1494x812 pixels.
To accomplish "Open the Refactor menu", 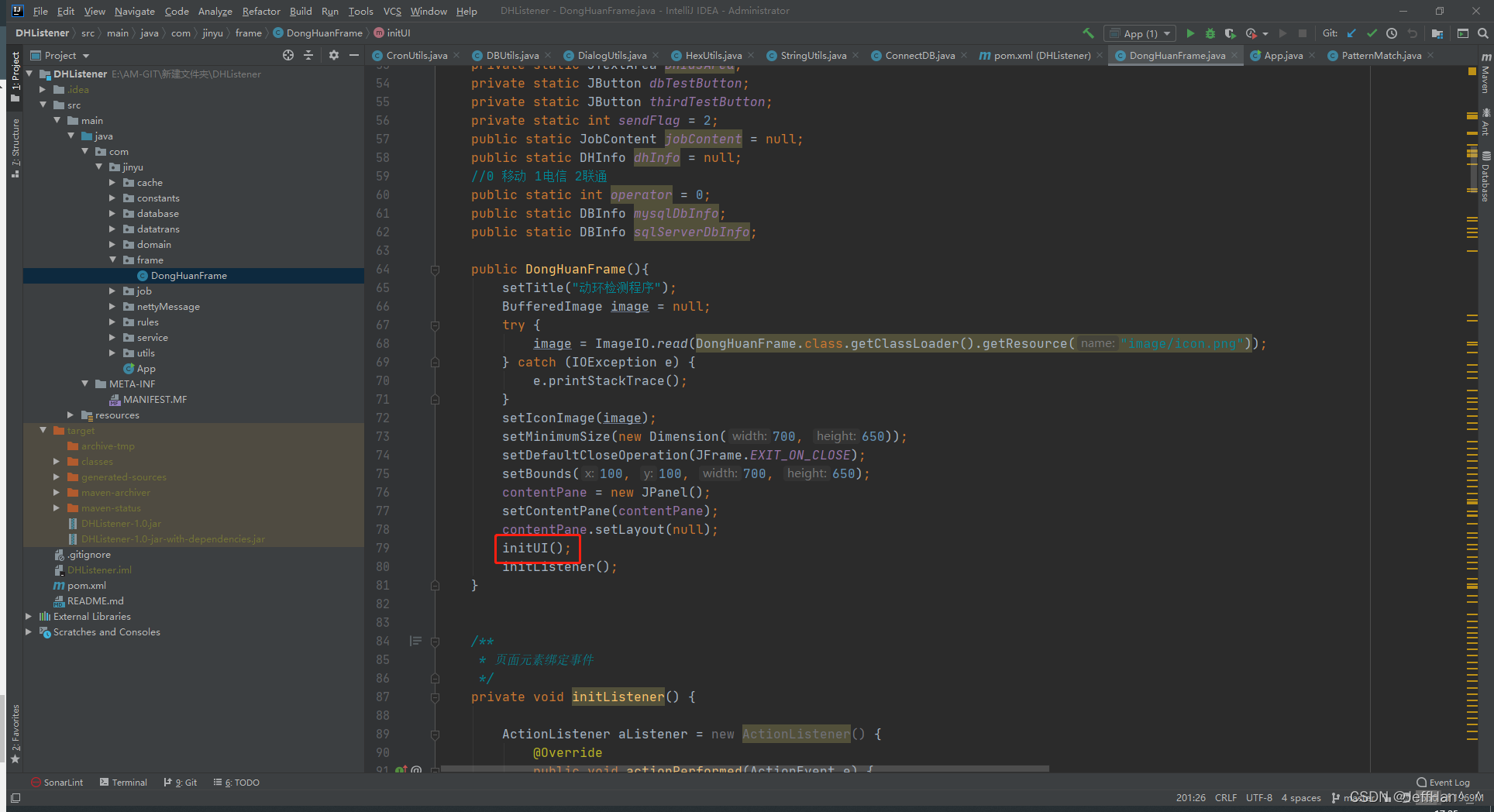I will 261,11.
